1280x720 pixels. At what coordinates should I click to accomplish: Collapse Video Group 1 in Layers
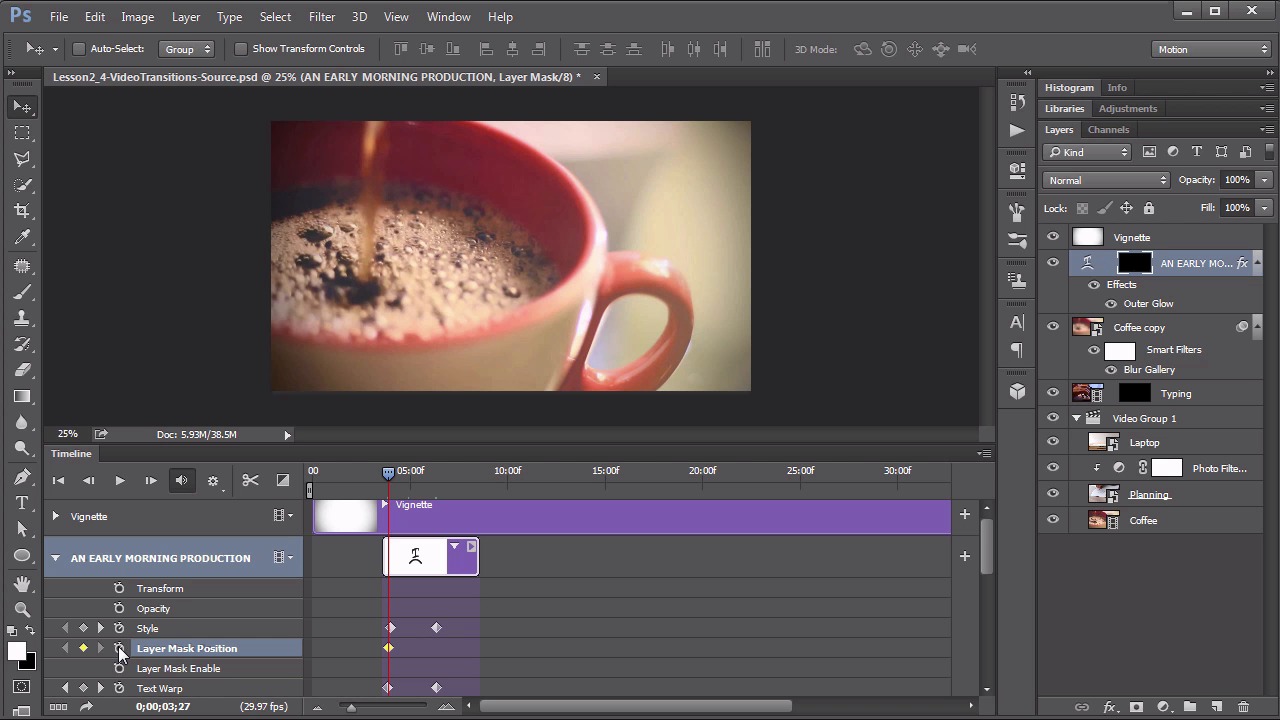coord(1077,418)
